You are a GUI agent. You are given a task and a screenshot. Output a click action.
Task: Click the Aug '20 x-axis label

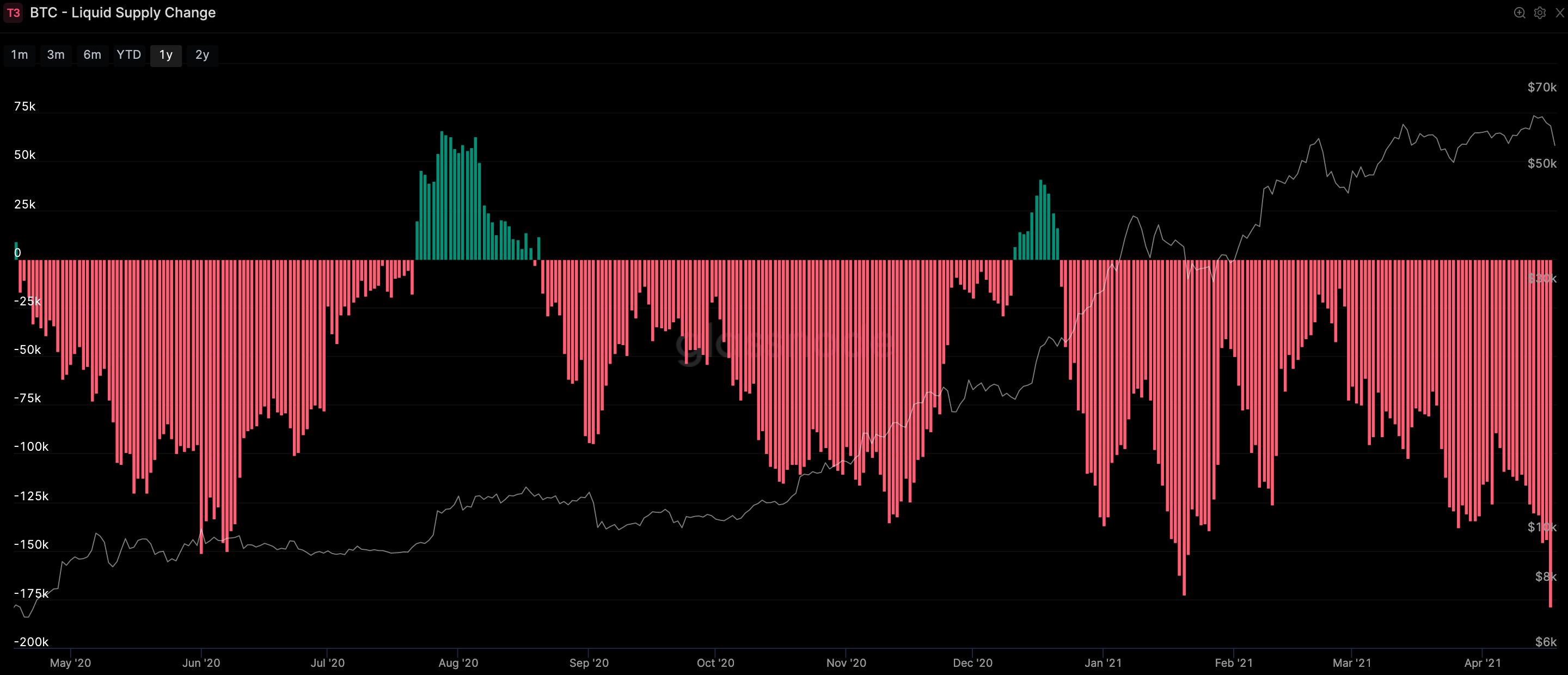point(458,663)
